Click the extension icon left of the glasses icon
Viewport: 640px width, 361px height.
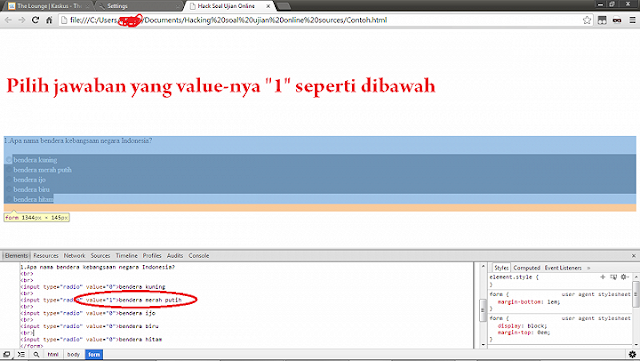click(x=602, y=20)
